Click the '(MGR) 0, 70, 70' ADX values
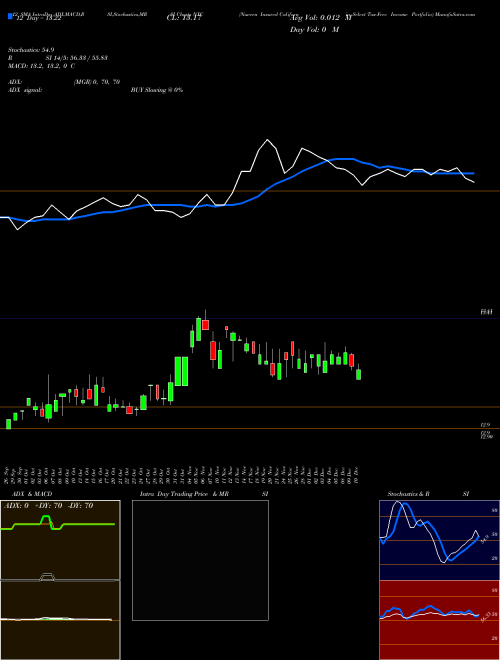The image size is (500, 660). [x=97, y=82]
